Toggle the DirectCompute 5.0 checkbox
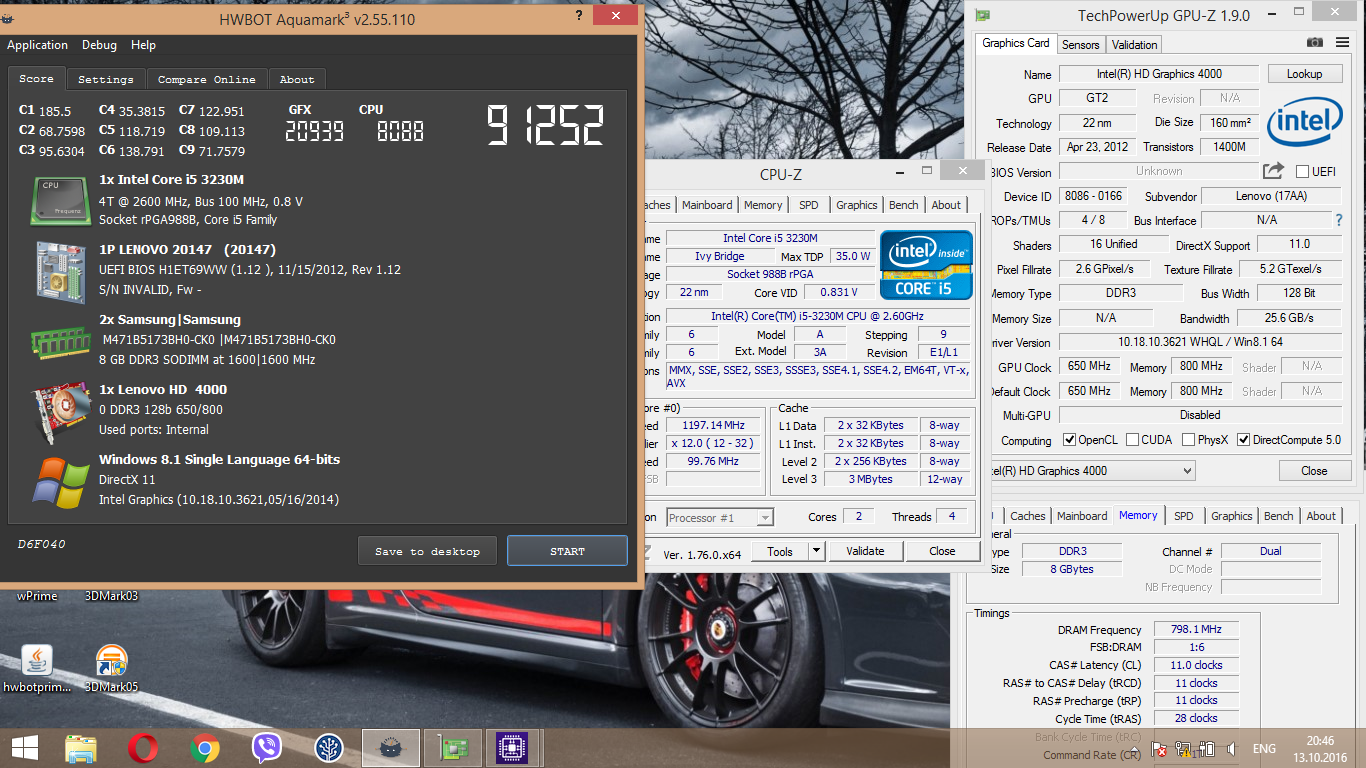This screenshot has width=1366, height=768. pyautogui.click(x=1244, y=440)
